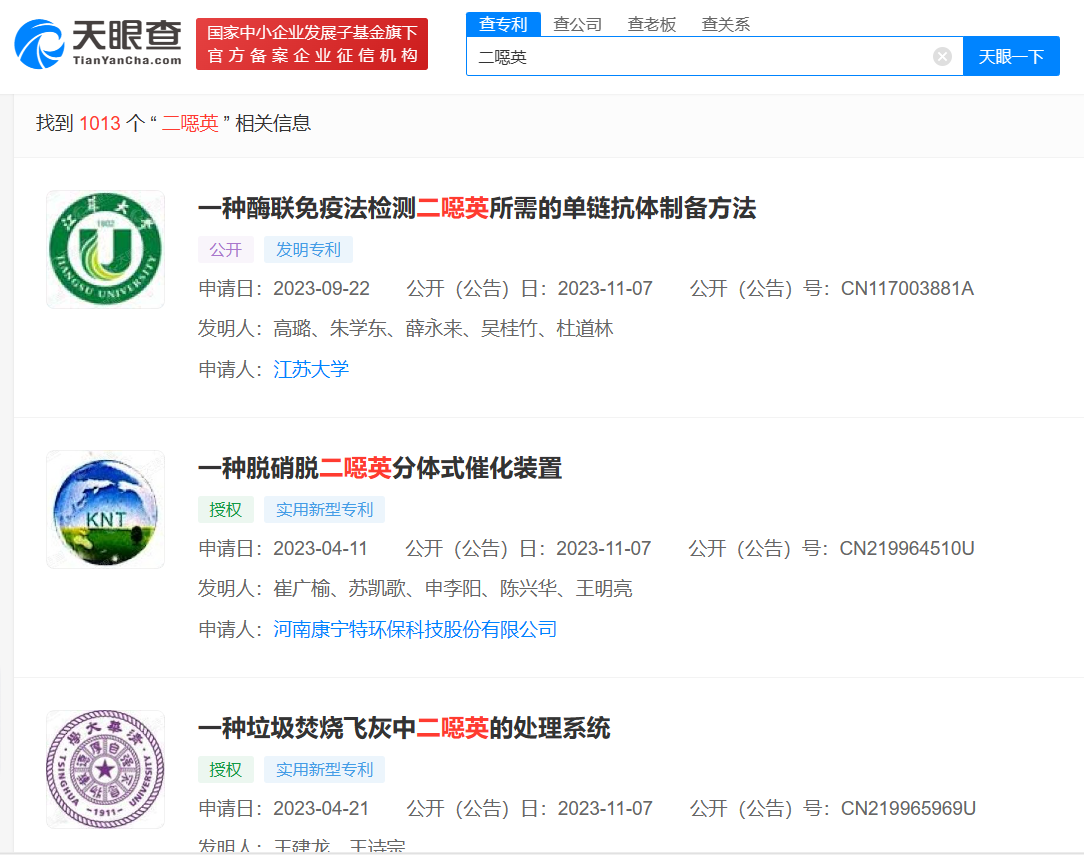
Task: Open the Jiangsu University logo thumbnail
Action: 105,250
